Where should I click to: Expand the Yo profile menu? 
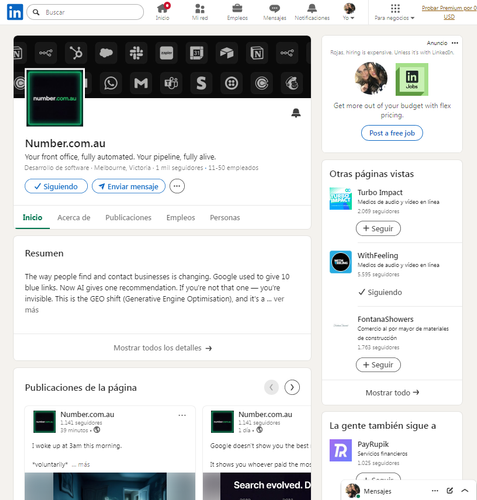349,12
